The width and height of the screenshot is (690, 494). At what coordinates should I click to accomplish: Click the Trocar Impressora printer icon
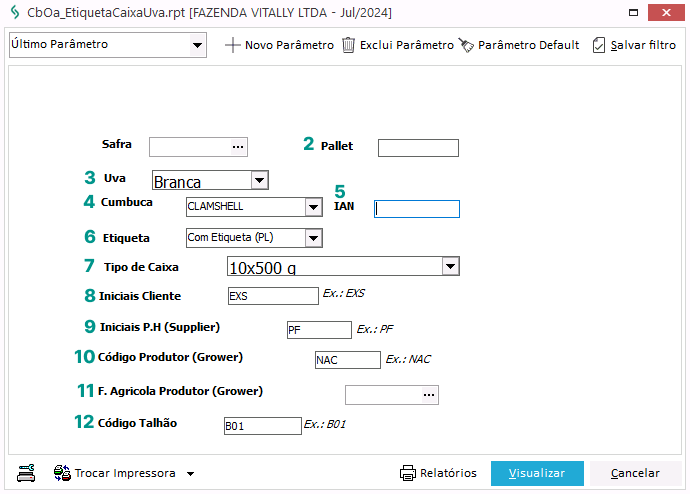[61, 473]
